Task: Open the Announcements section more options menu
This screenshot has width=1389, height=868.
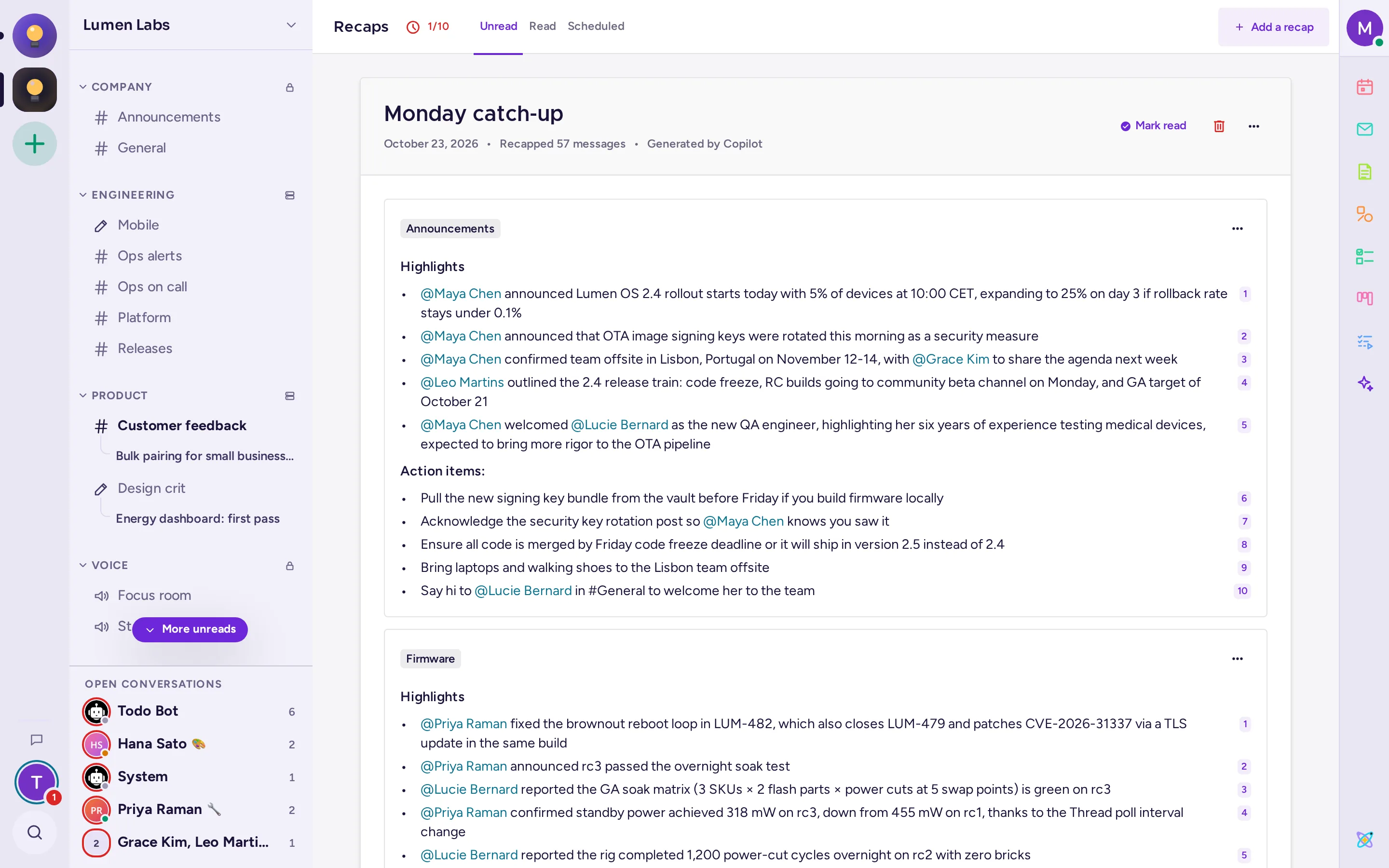Action: 1237,229
